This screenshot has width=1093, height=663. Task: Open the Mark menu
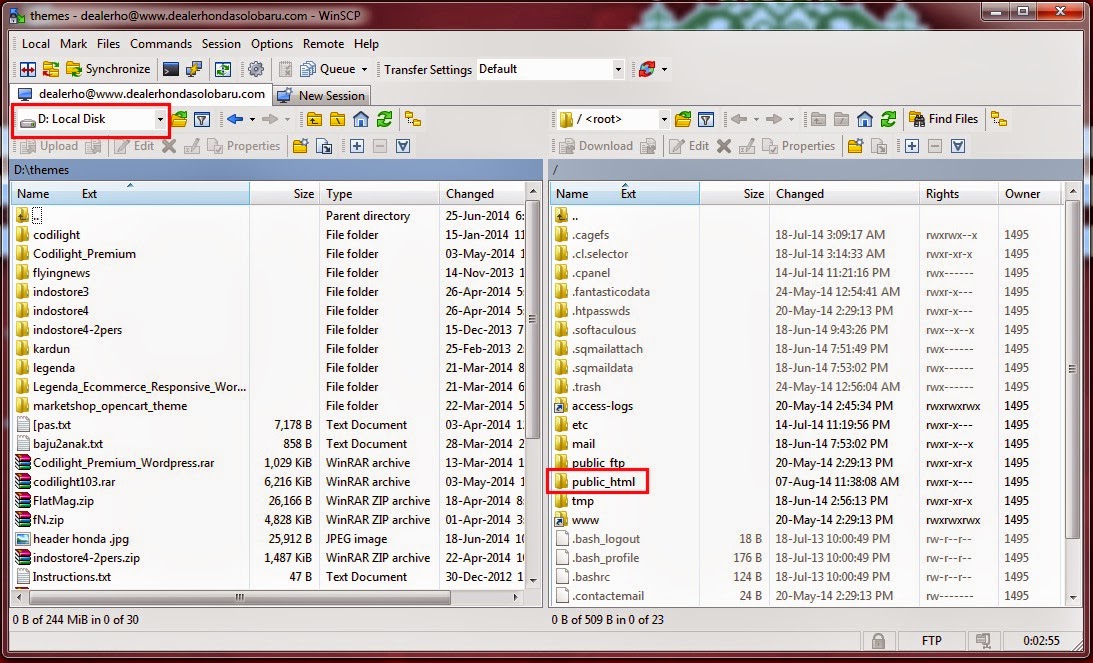click(73, 44)
